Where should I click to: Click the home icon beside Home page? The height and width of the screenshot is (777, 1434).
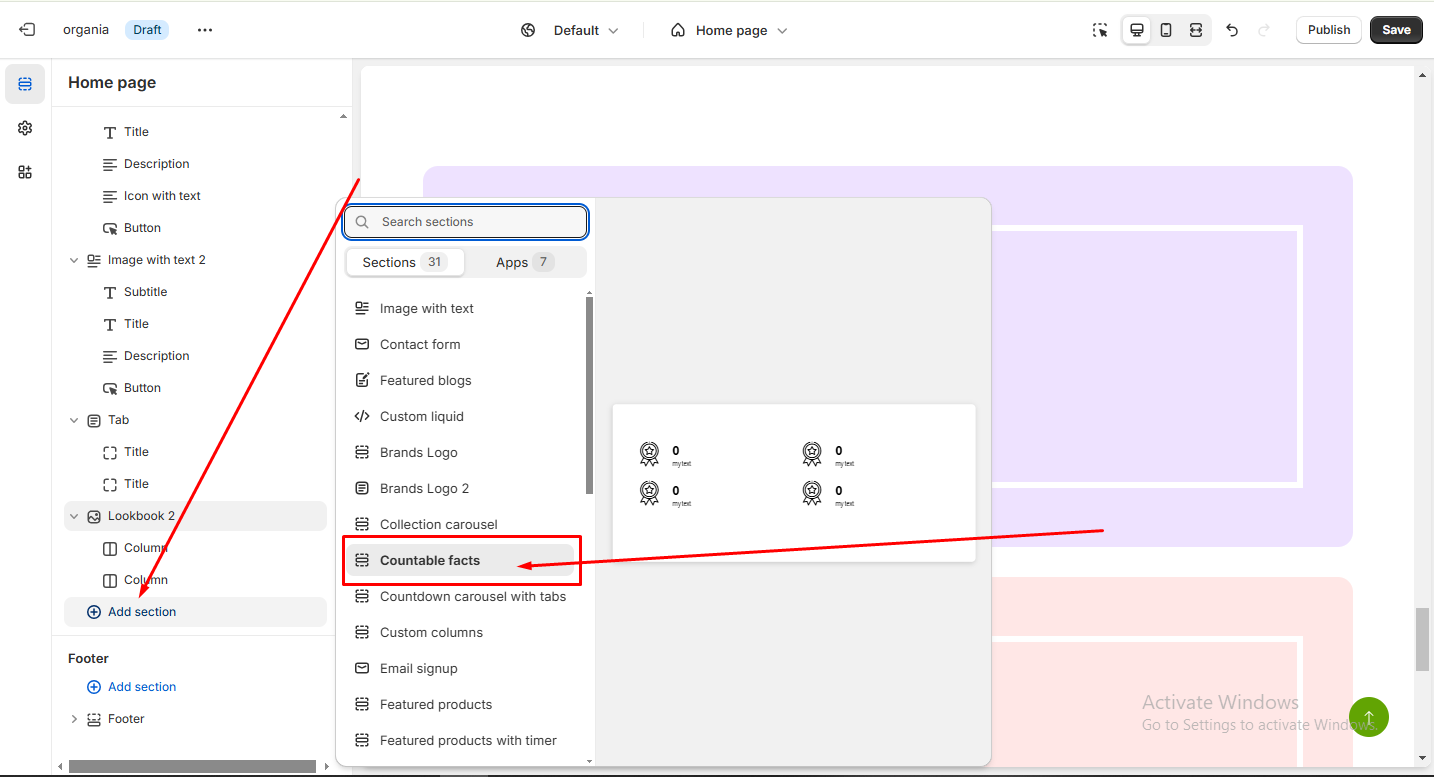(x=678, y=31)
